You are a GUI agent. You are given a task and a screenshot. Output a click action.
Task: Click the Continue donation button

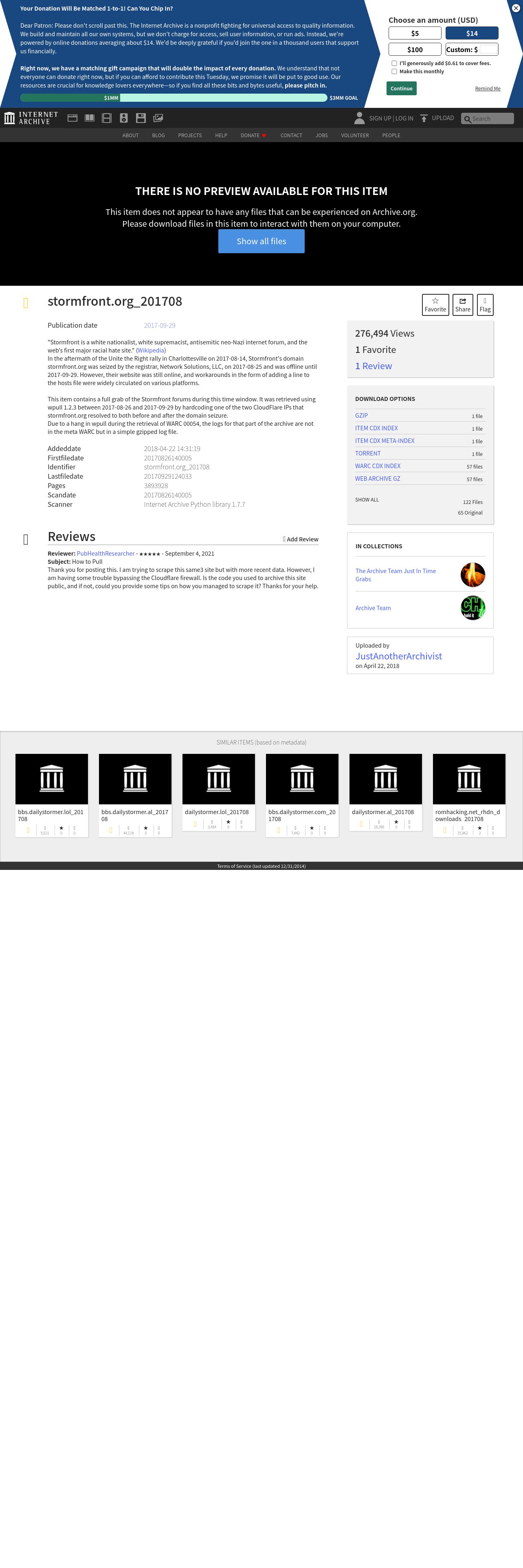click(401, 88)
